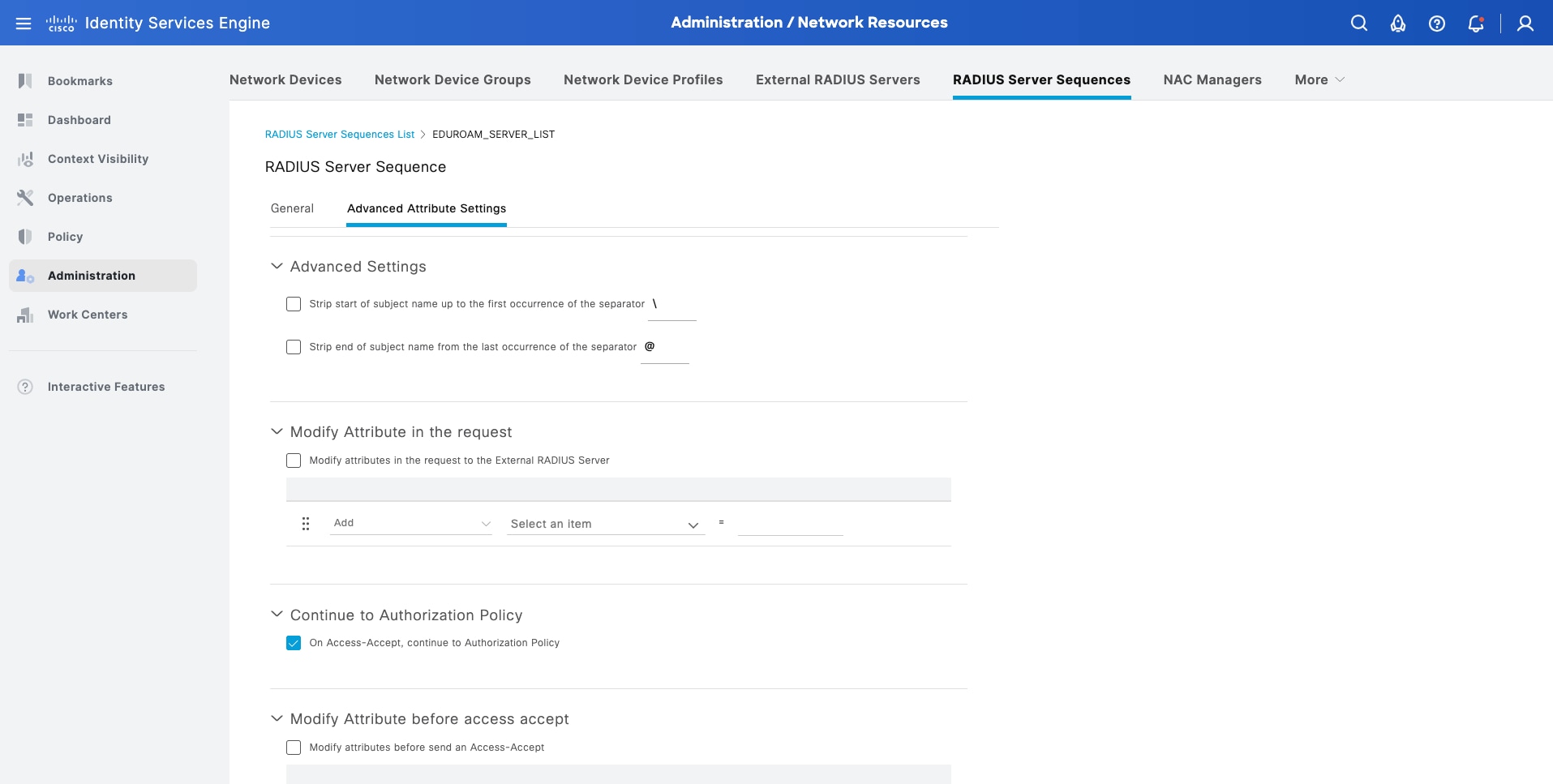Open the Add action dropdown
Screen dimensions: 1553x784
coord(411,524)
